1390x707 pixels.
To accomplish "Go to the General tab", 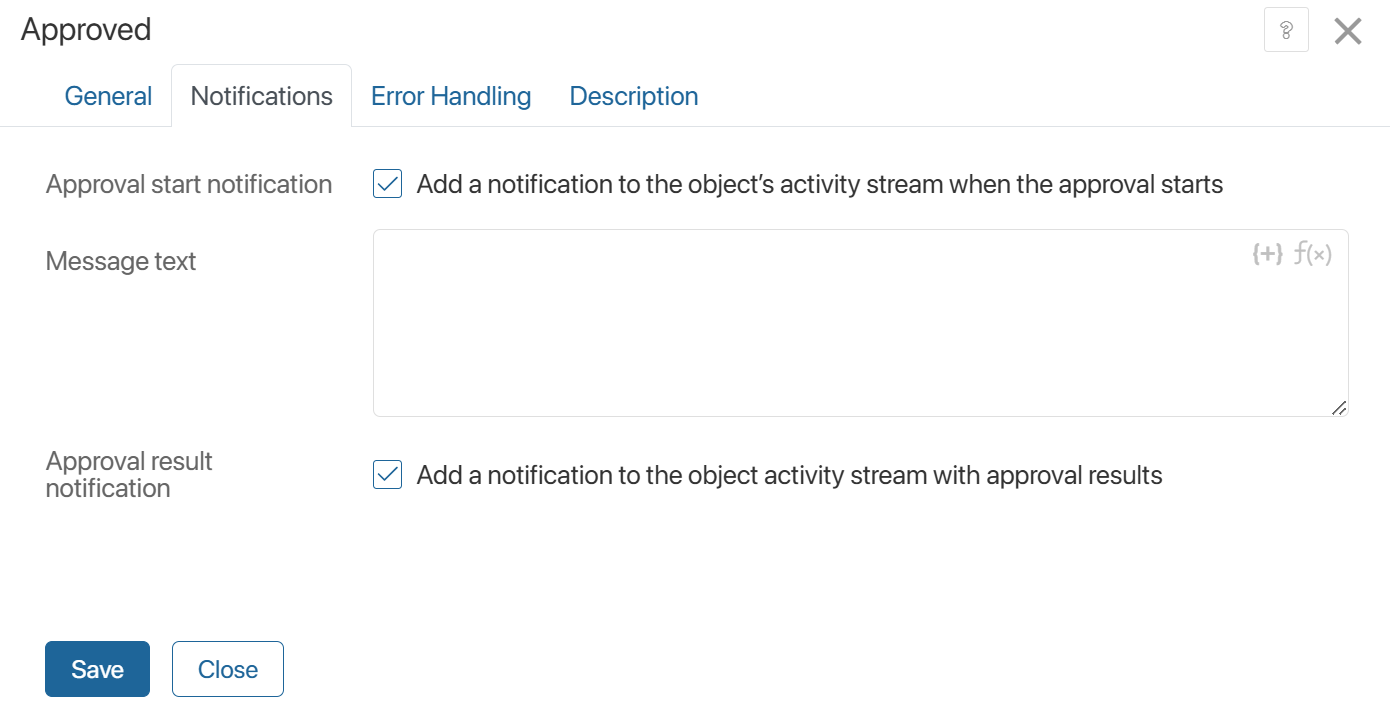I will point(108,95).
